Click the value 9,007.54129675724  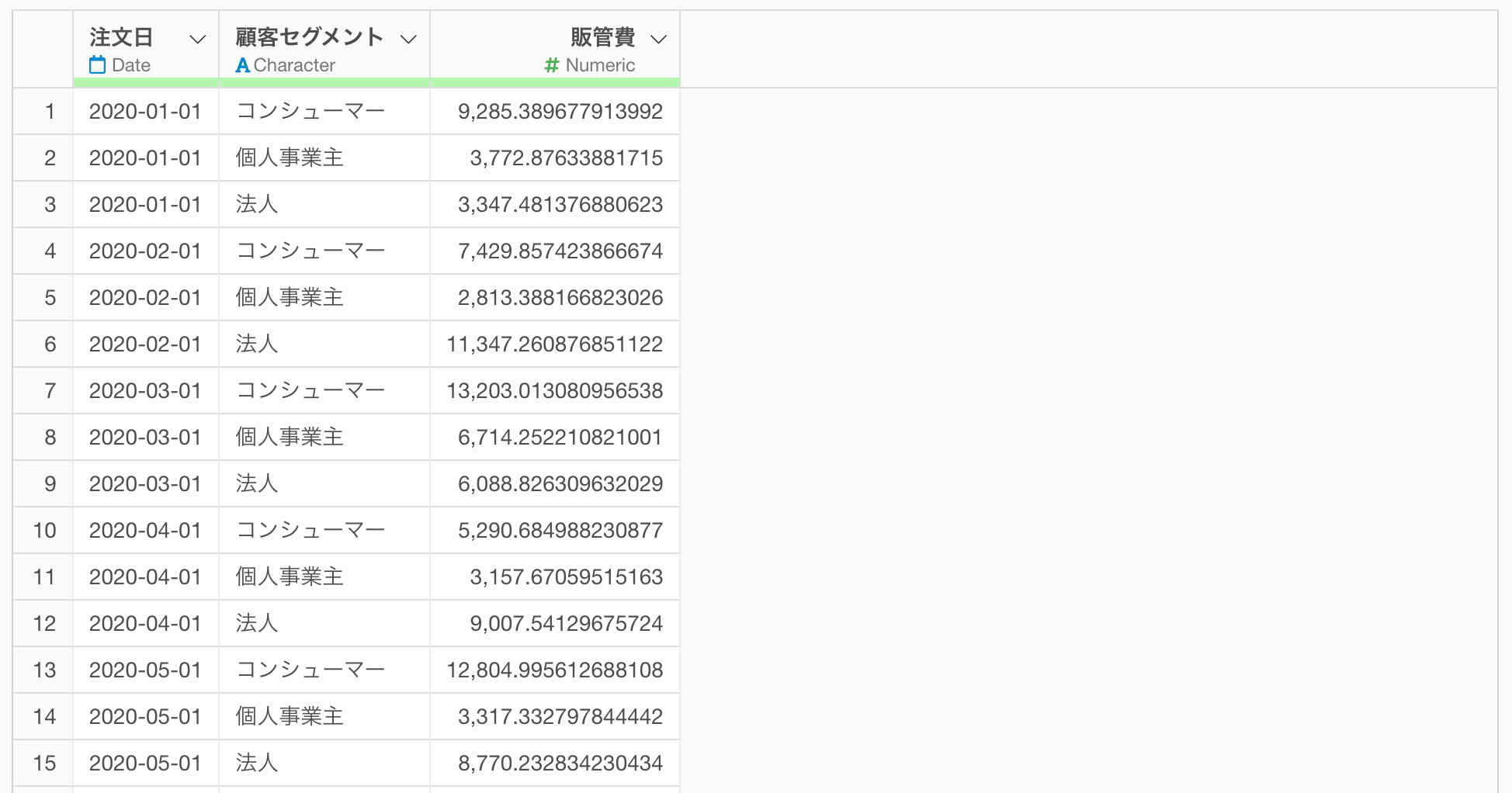pyautogui.click(x=567, y=624)
